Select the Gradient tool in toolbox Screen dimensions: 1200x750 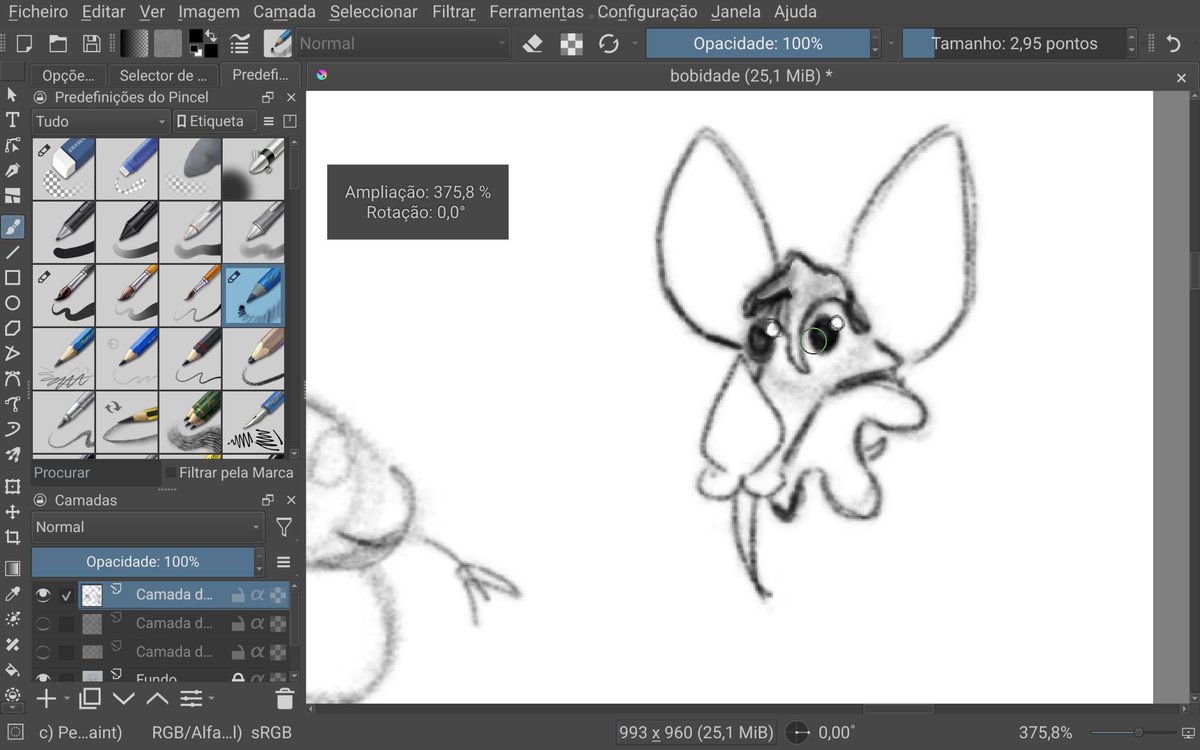point(12,568)
